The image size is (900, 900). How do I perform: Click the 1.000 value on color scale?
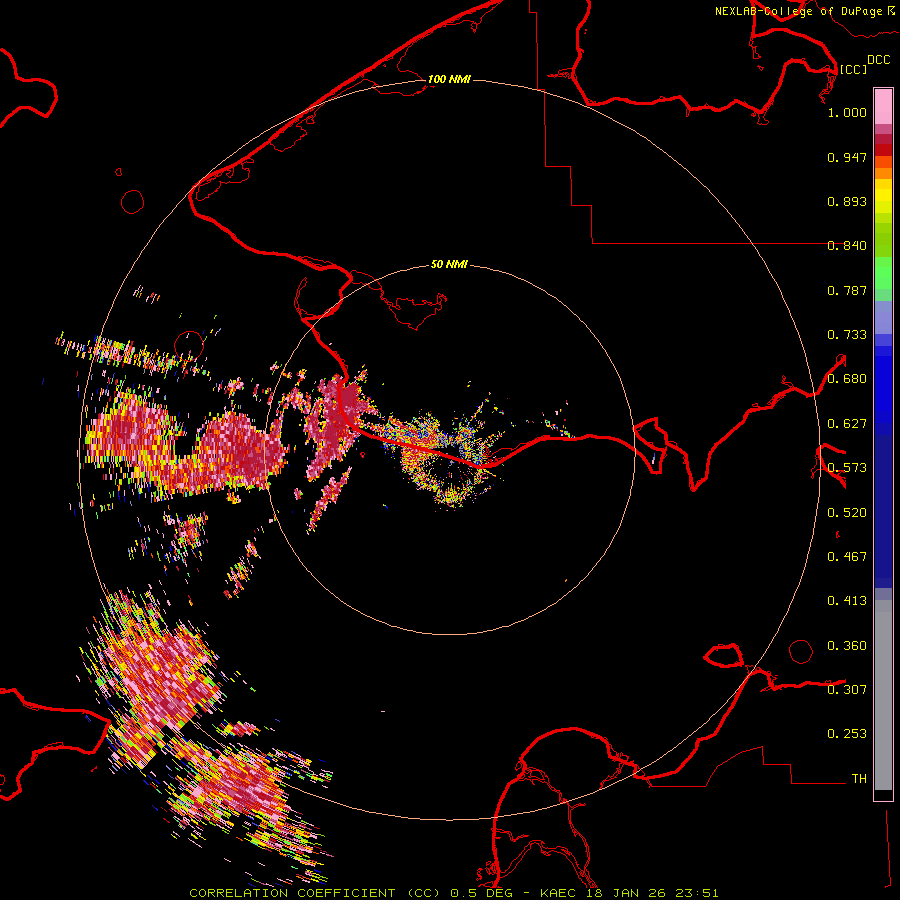(847, 112)
